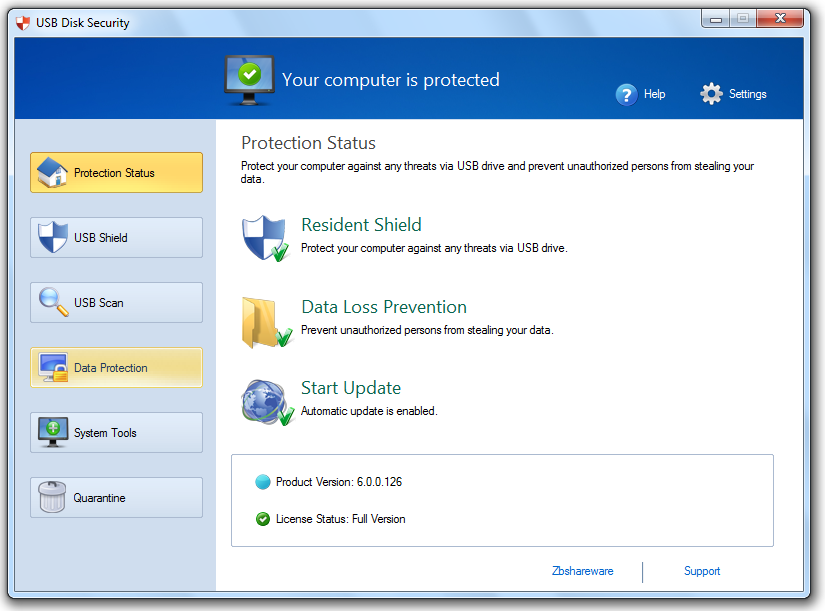Select the Data Protection section
The height and width of the screenshot is (611, 825).
116,367
